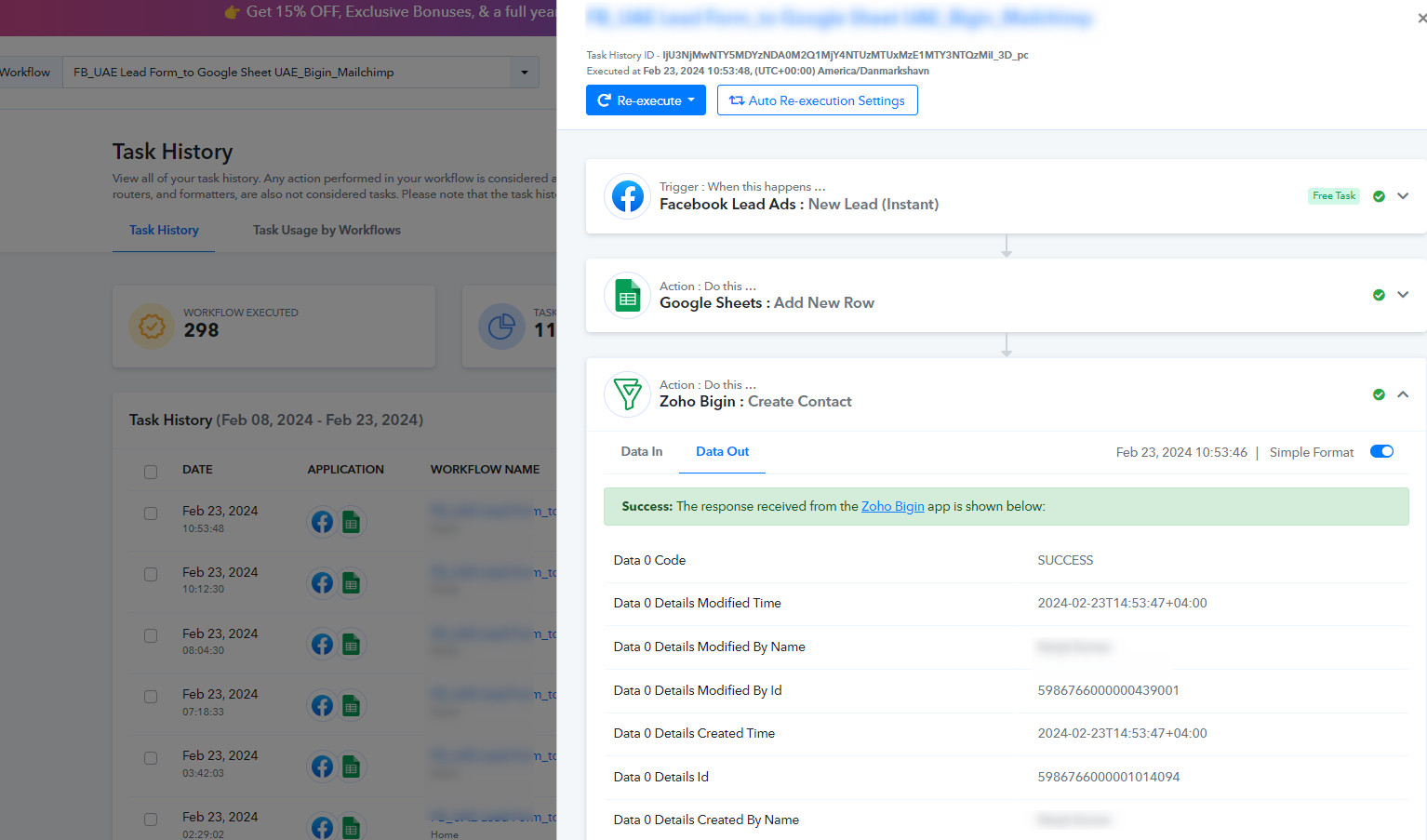Click the Facebook icon in 08:04:30 row
Viewport: 1427px width, 840px height.
322,644
